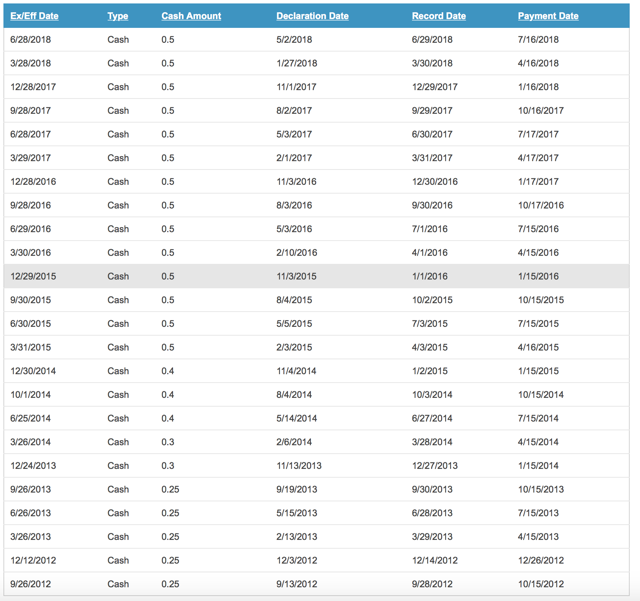Click the 9/26/2012 ex-date cell
Screen dimensions: 640x601
pos(31,584)
